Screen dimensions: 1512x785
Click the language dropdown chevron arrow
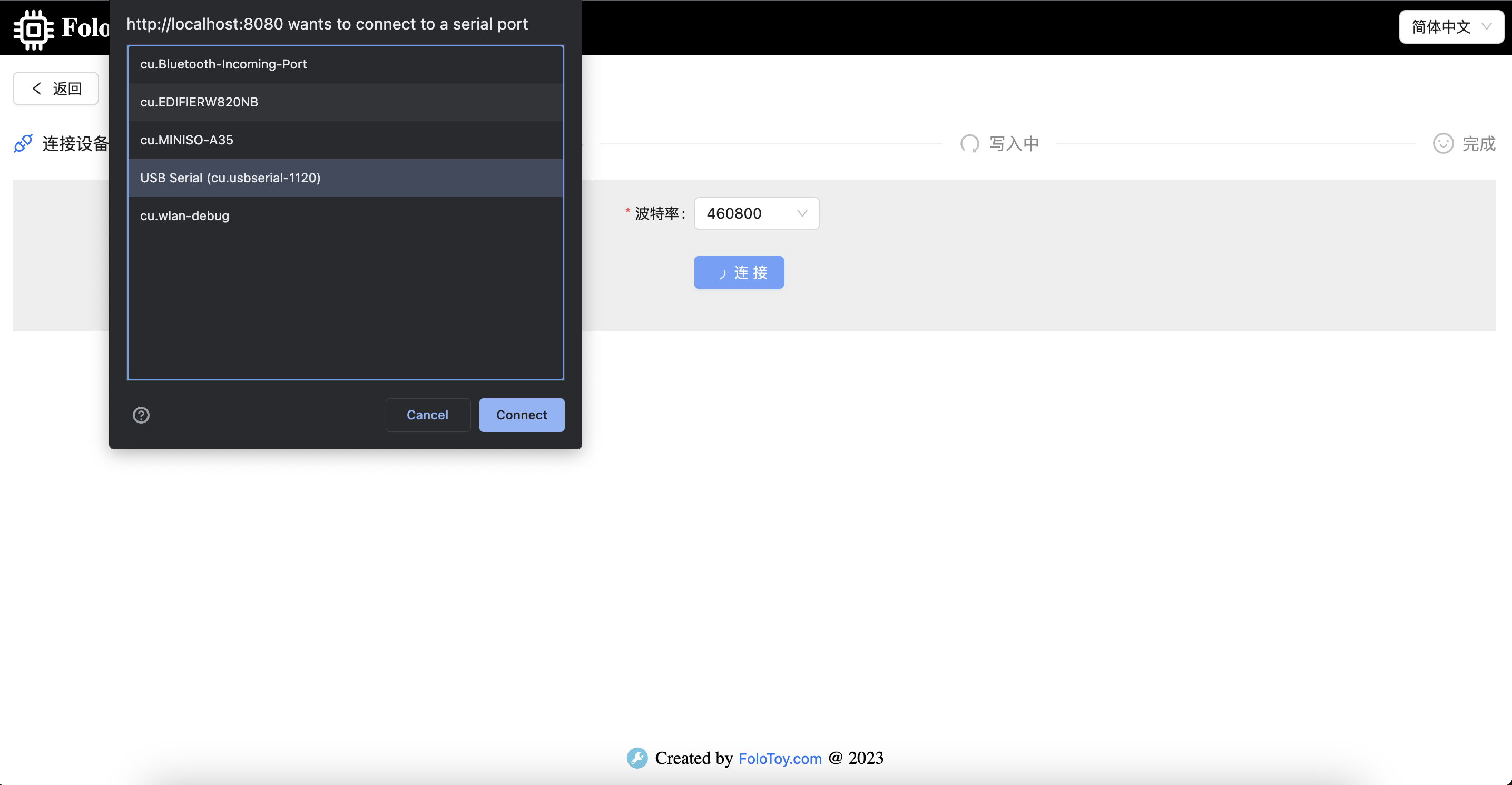coord(1487,27)
